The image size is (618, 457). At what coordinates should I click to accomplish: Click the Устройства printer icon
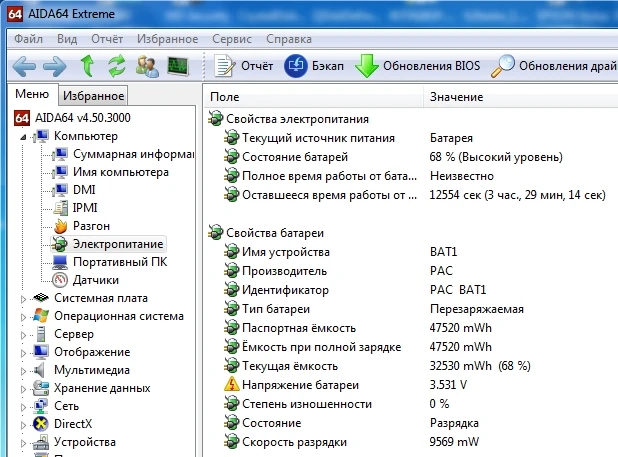(x=41, y=442)
